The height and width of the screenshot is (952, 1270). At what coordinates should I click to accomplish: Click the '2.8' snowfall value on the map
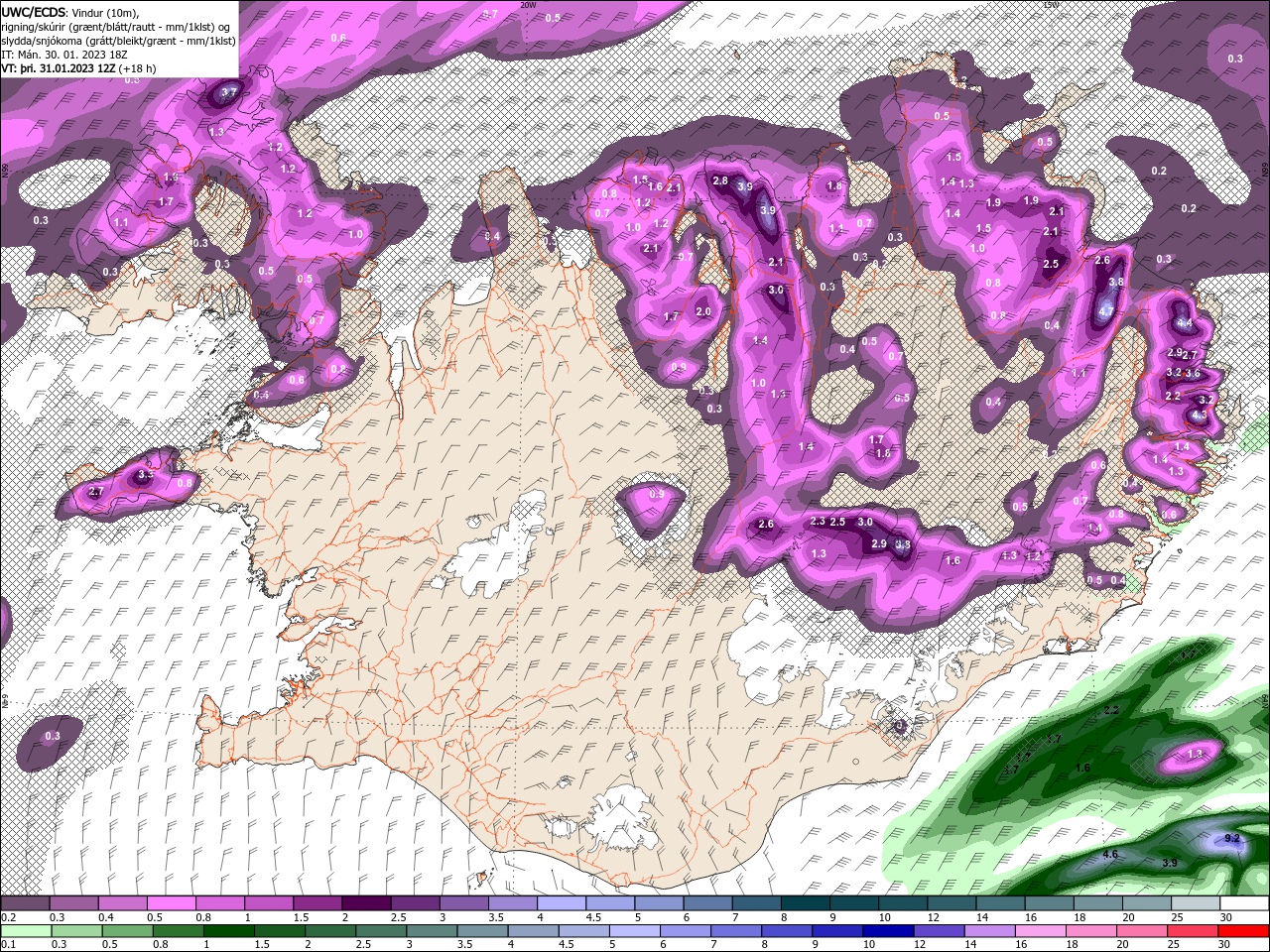click(720, 180)
